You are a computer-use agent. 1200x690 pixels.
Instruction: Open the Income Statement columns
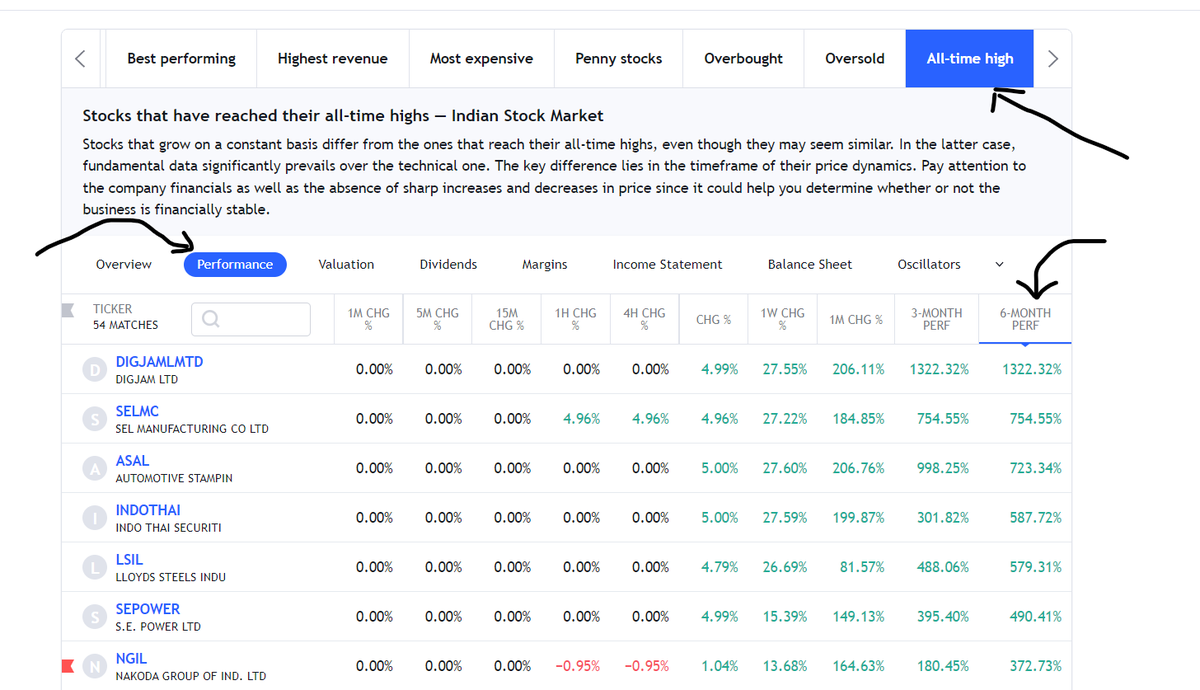tap(667, 264)
